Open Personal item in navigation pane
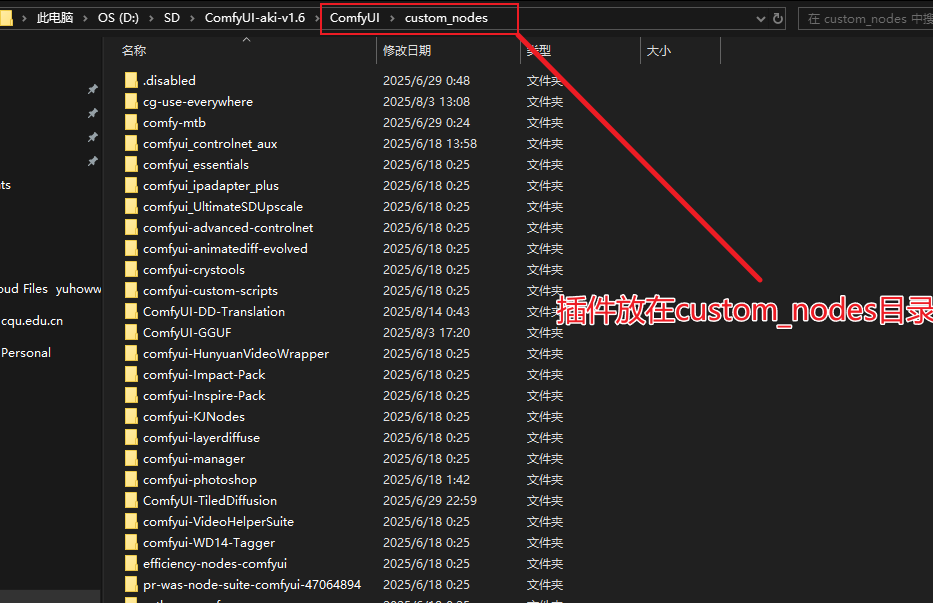Image resolution: width=933 pixels, height=603 pixels. [x=26, y=352]
